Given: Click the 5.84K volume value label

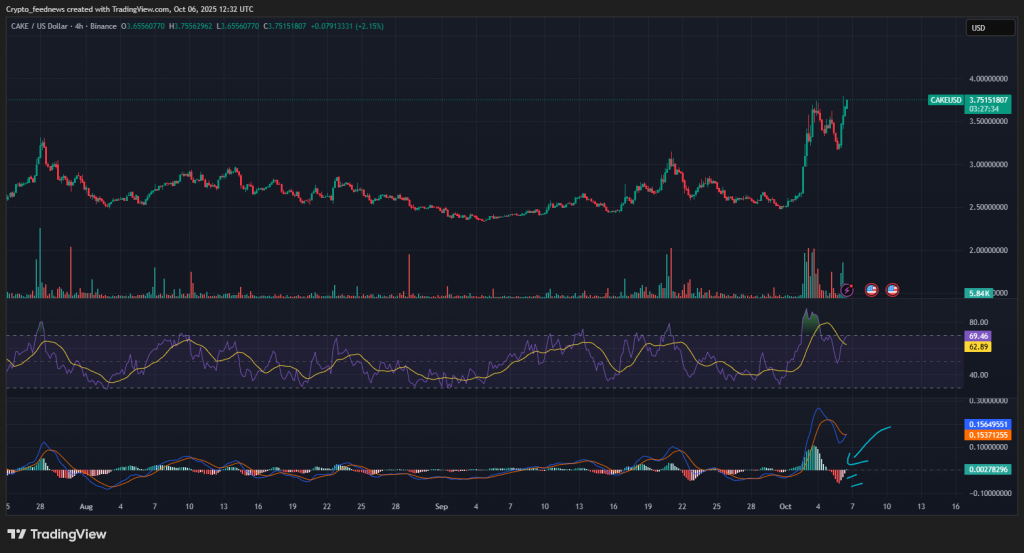Looking at the screenshot, I should pos(977,292).
